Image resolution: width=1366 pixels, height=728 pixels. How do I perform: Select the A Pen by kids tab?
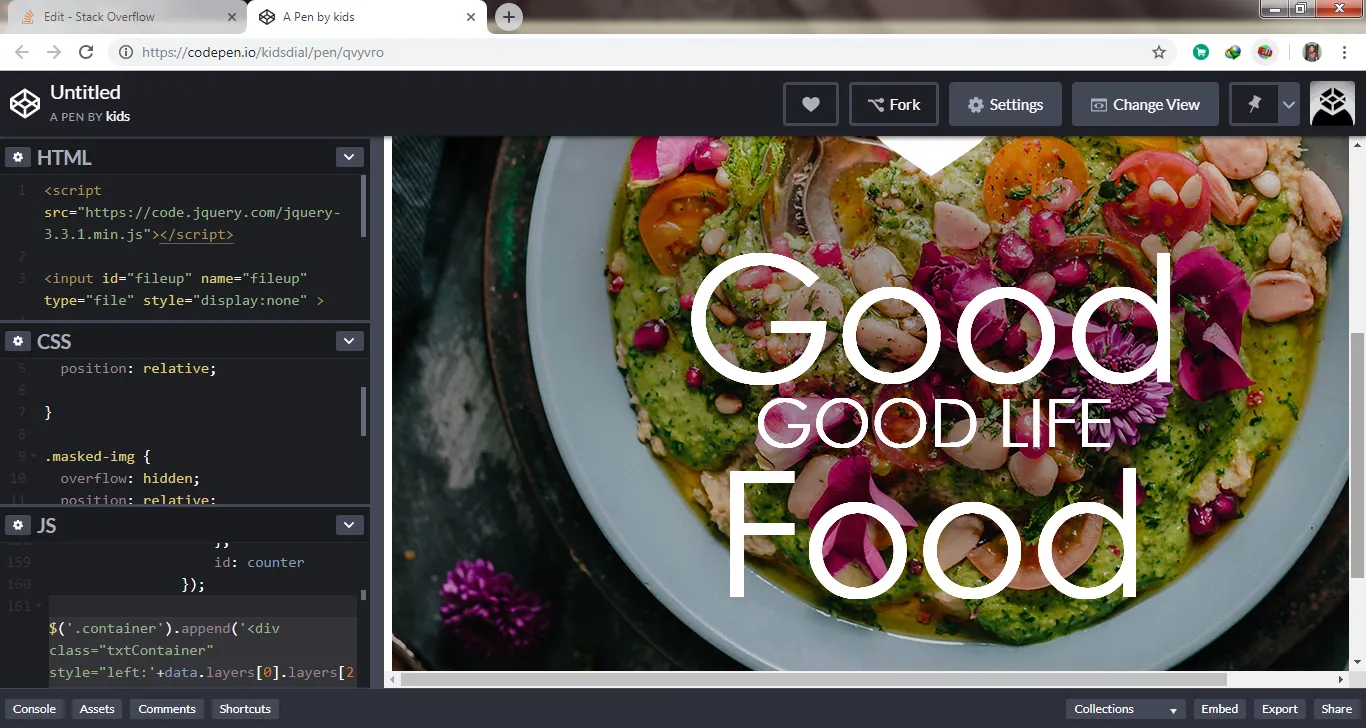pyautogui.click(x=366, y=17)
